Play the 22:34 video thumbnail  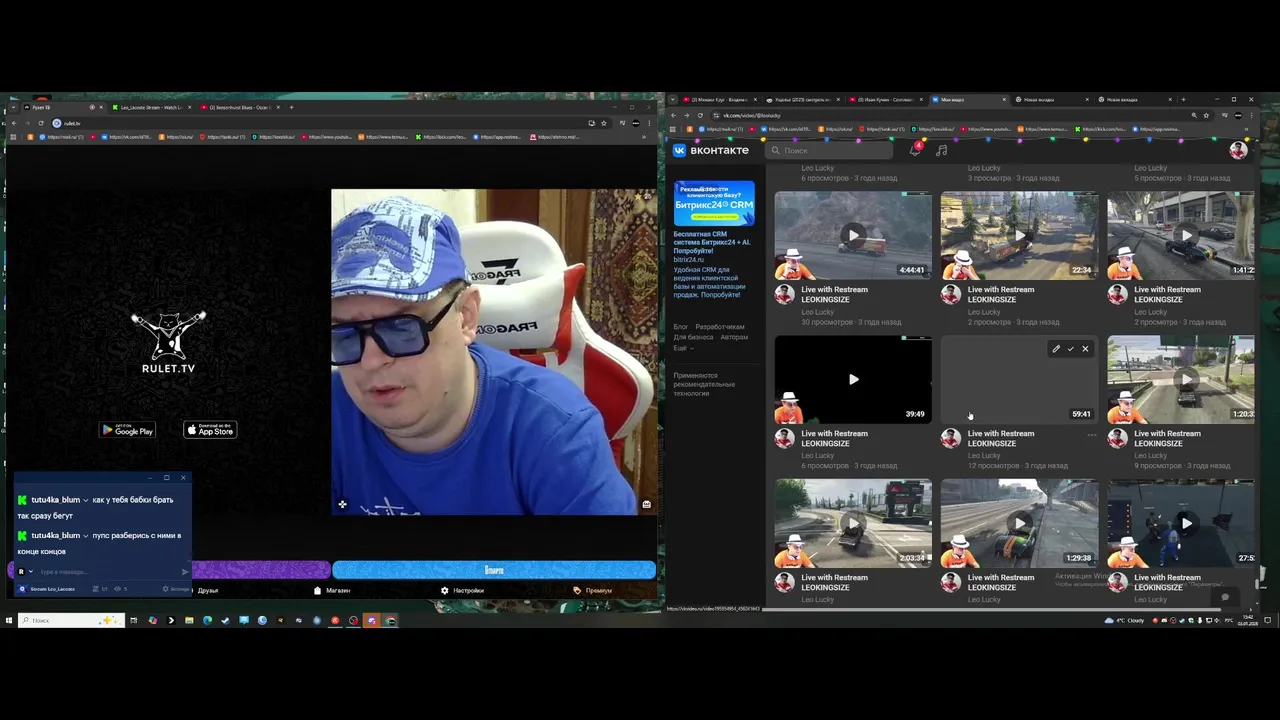pos(1019,235)
